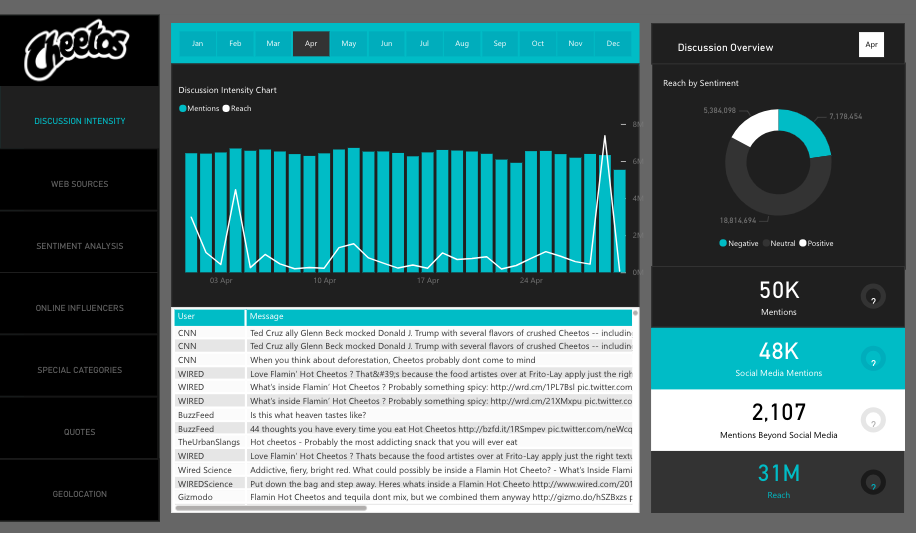Click the Cheetos logo
The height and width of the screenshot is (533, 916).
coord(76,50)
